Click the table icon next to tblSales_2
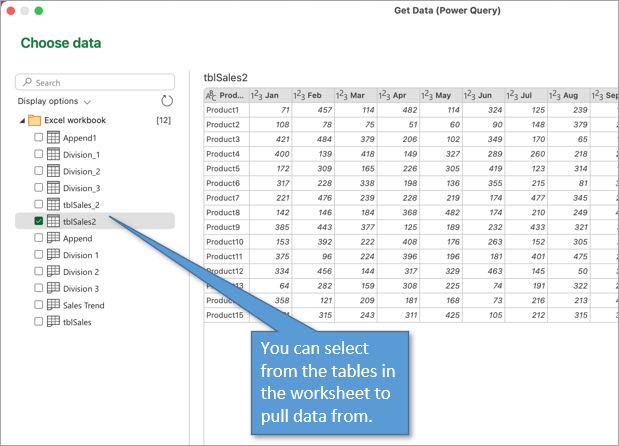This screenshot has height=446, width=619. 54,204
